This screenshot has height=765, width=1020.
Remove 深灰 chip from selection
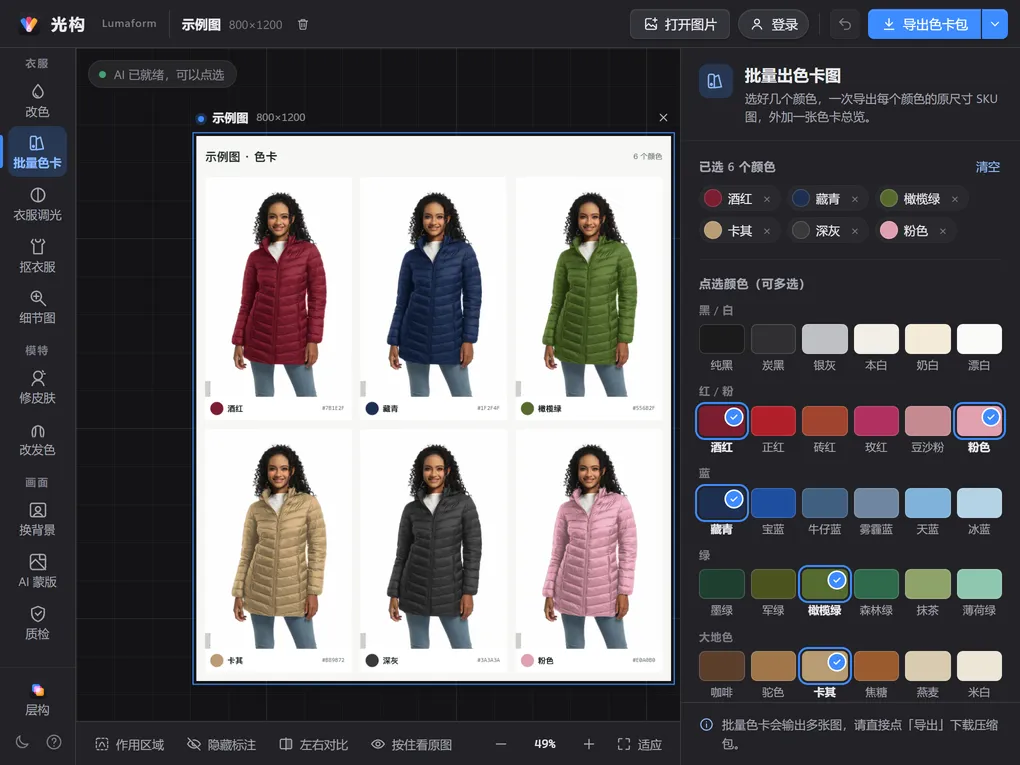pyautogui.click(x=855, y=231)
